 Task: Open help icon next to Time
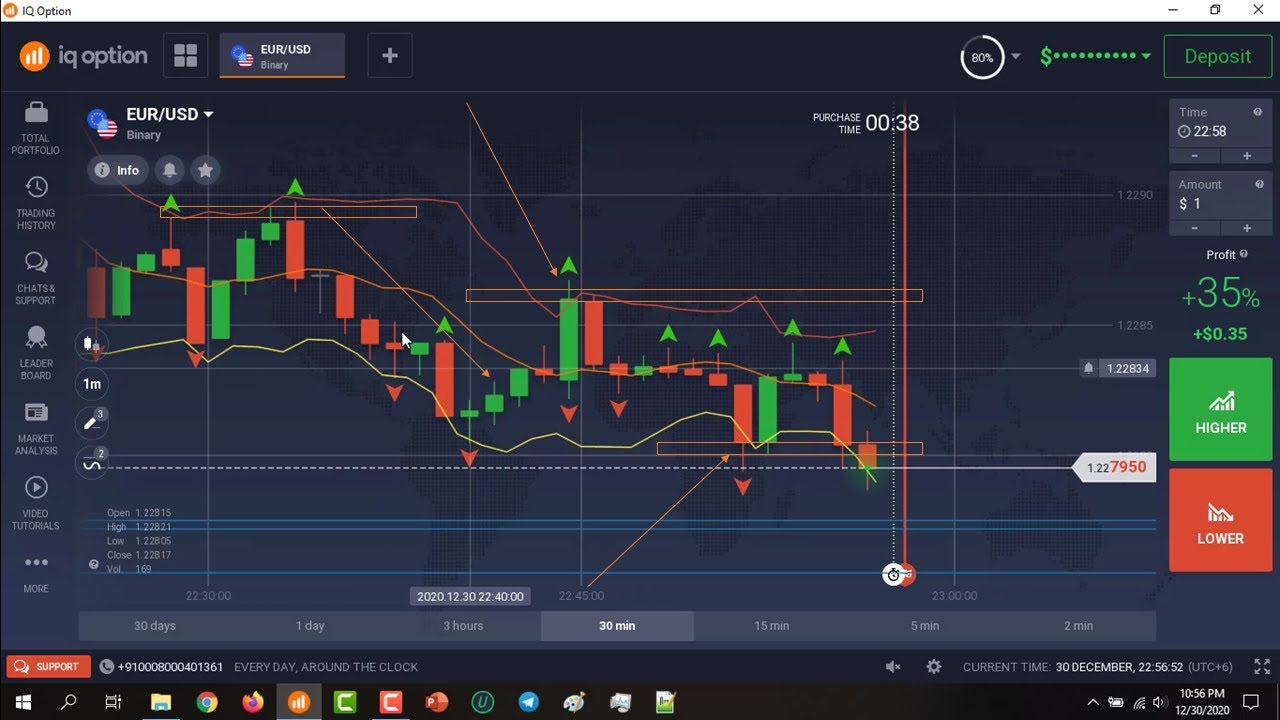(x=1258, y=112)
